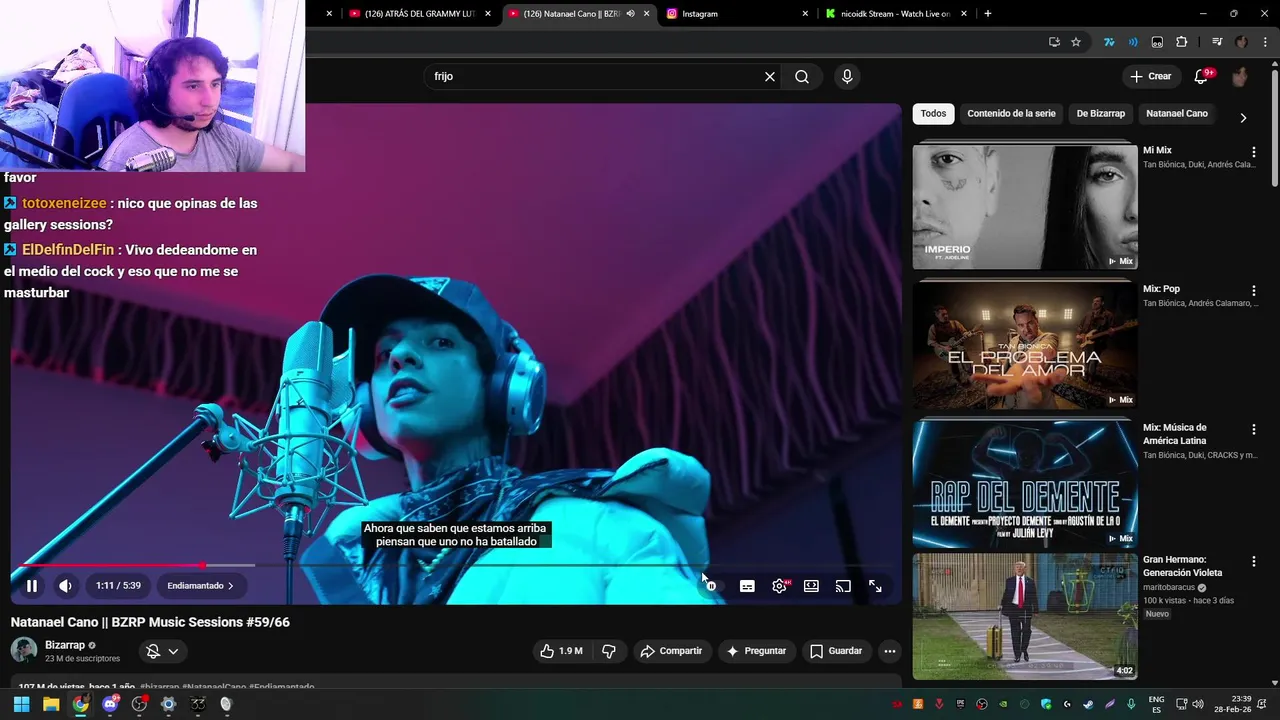Open options for Mix: Música de América Latina
Viewport: 1280px width, 720px height.
(1253, 429)
